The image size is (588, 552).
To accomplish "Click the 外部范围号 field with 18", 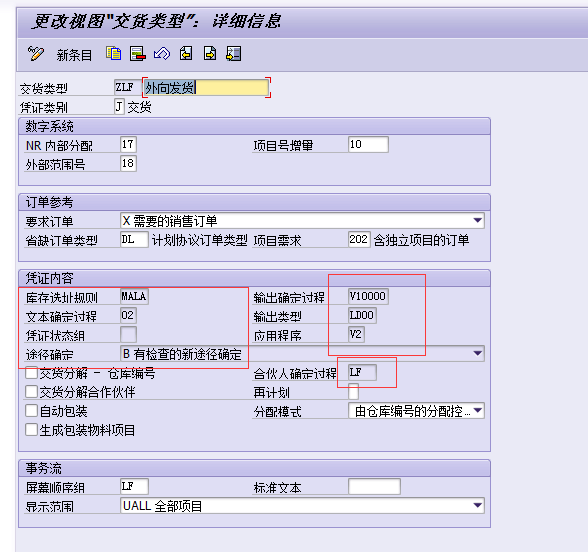I will (128, 164).
